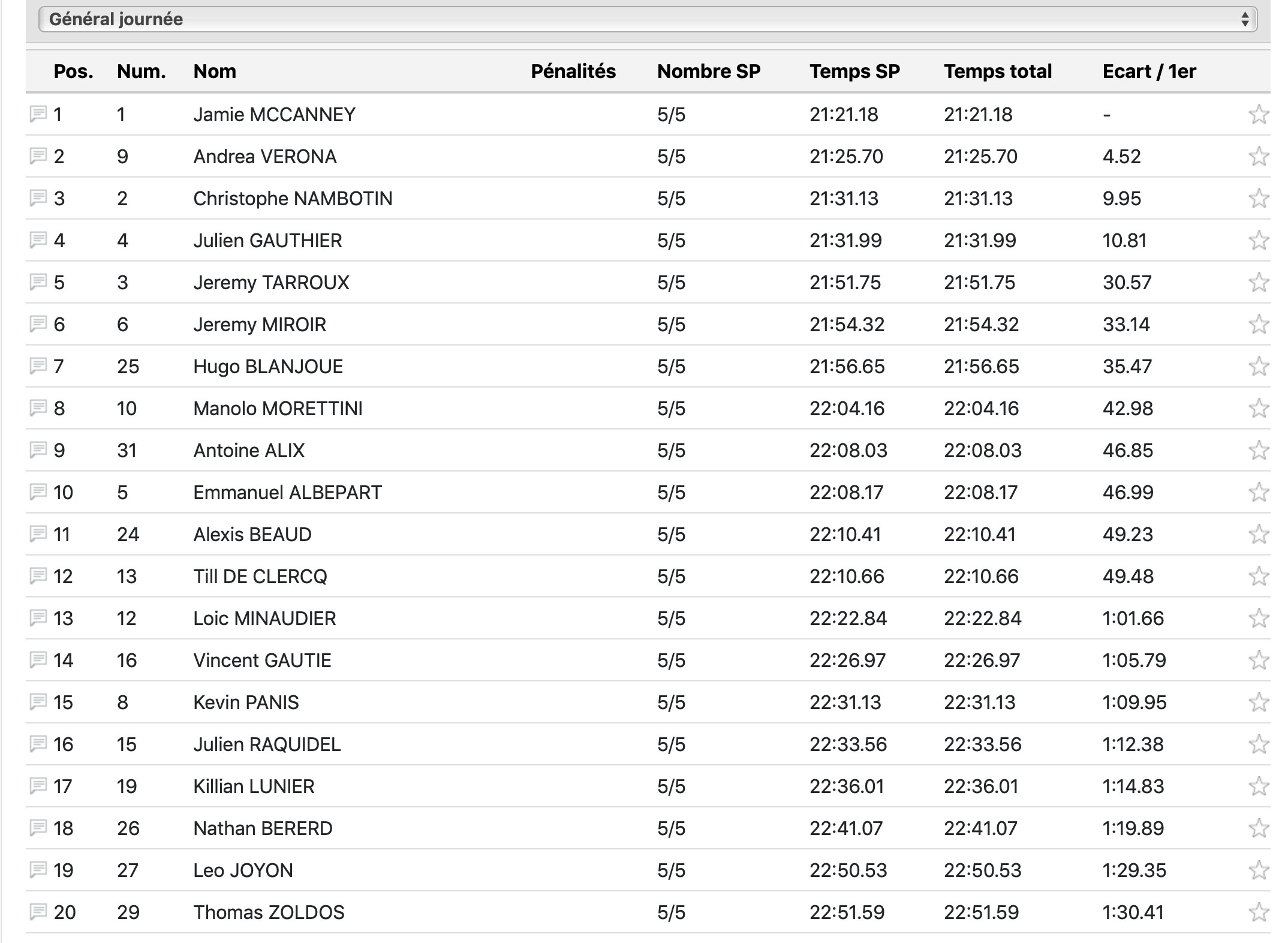
Task: Open comment icon for Jeremy TARROUX
Action: (38, 281)
